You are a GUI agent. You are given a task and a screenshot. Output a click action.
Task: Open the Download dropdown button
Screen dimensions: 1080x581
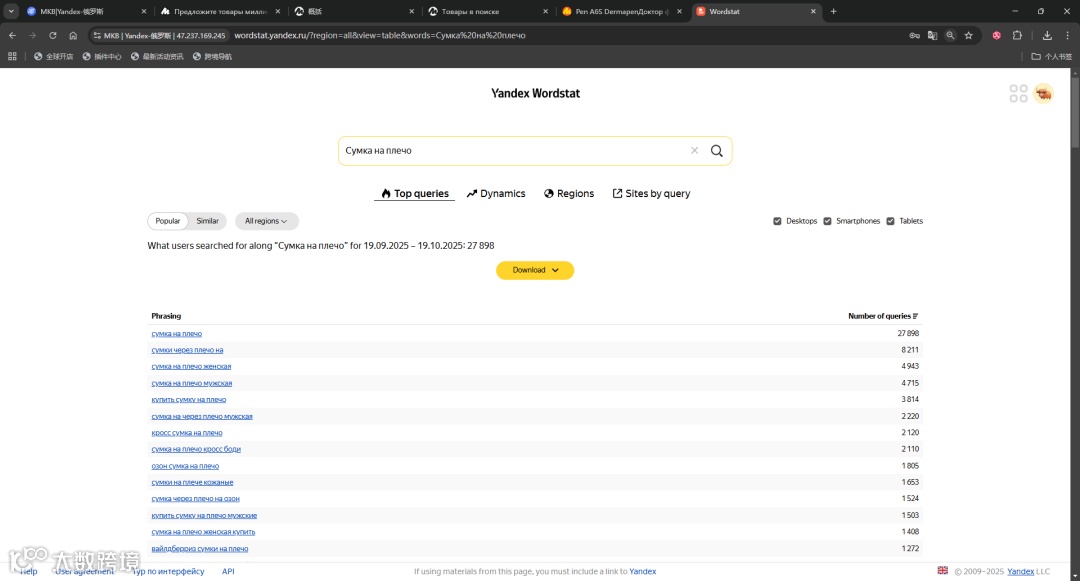(x=534, y=270)
